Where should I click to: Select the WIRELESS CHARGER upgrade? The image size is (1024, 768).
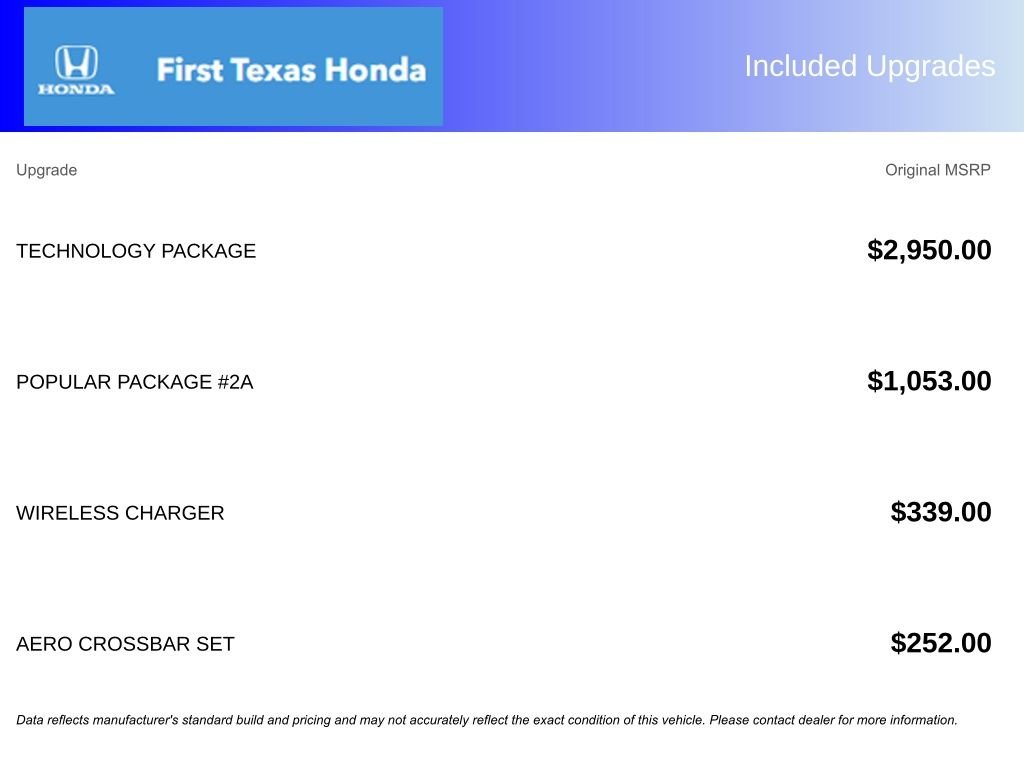[x=120, y=513]
